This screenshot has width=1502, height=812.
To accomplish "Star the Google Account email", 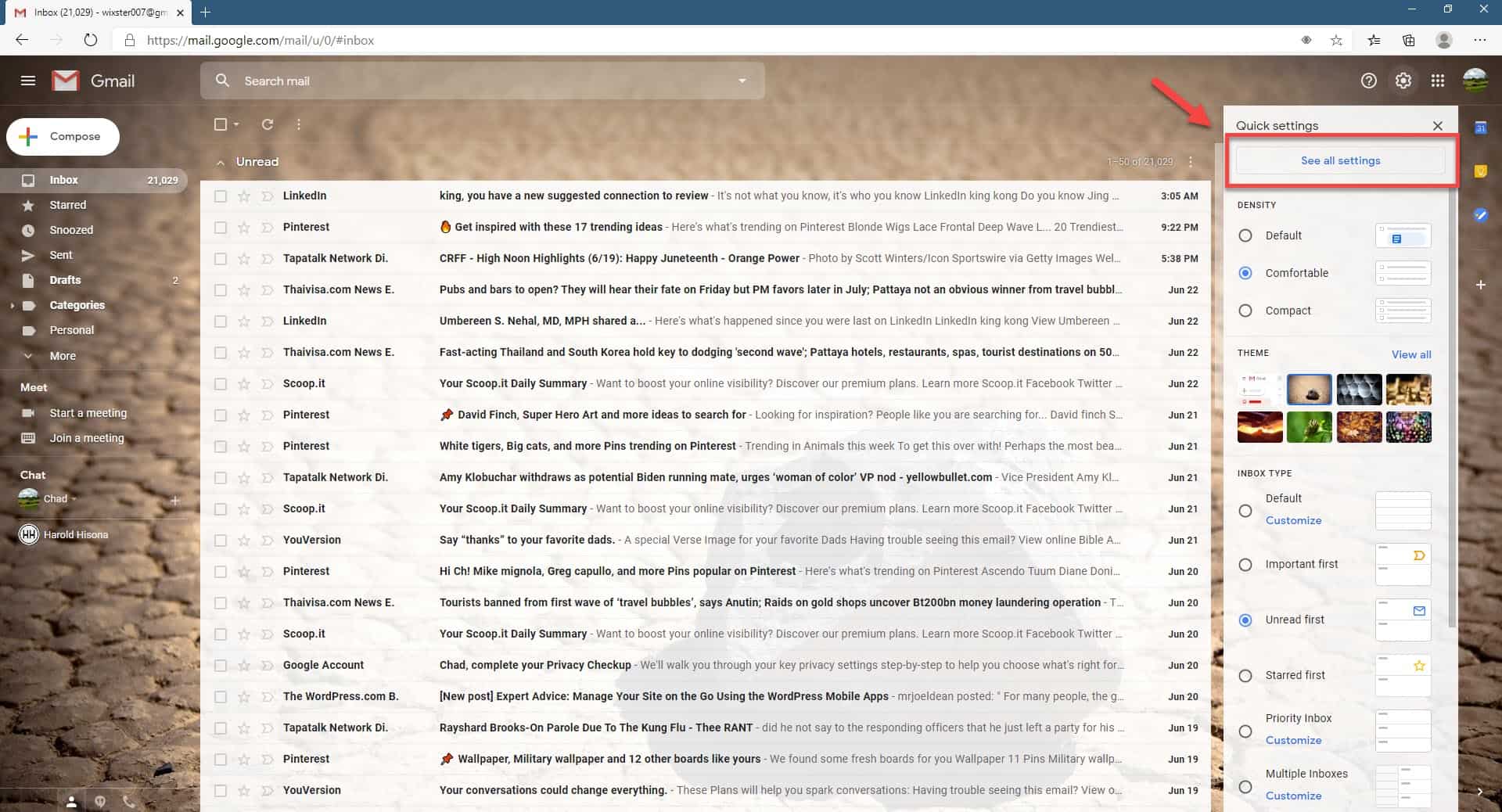I will pos(244,666).
